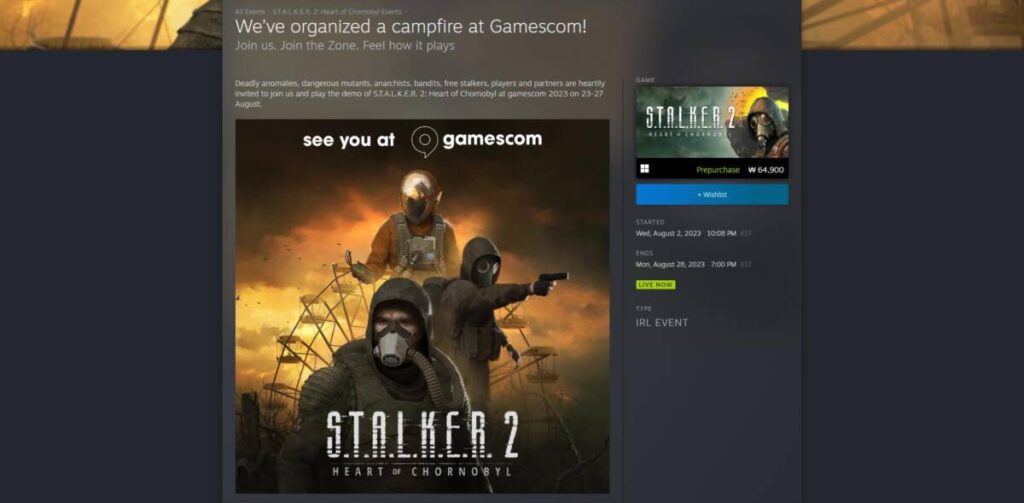The image size is (1024, 503).
Task: Click the ₩ 64,900 price tag
Action: tap(766, 170)
